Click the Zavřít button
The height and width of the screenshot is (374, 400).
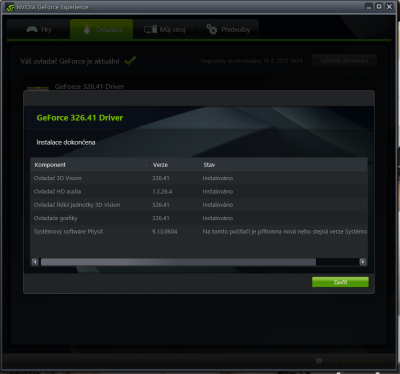click(x=340, y=282)
